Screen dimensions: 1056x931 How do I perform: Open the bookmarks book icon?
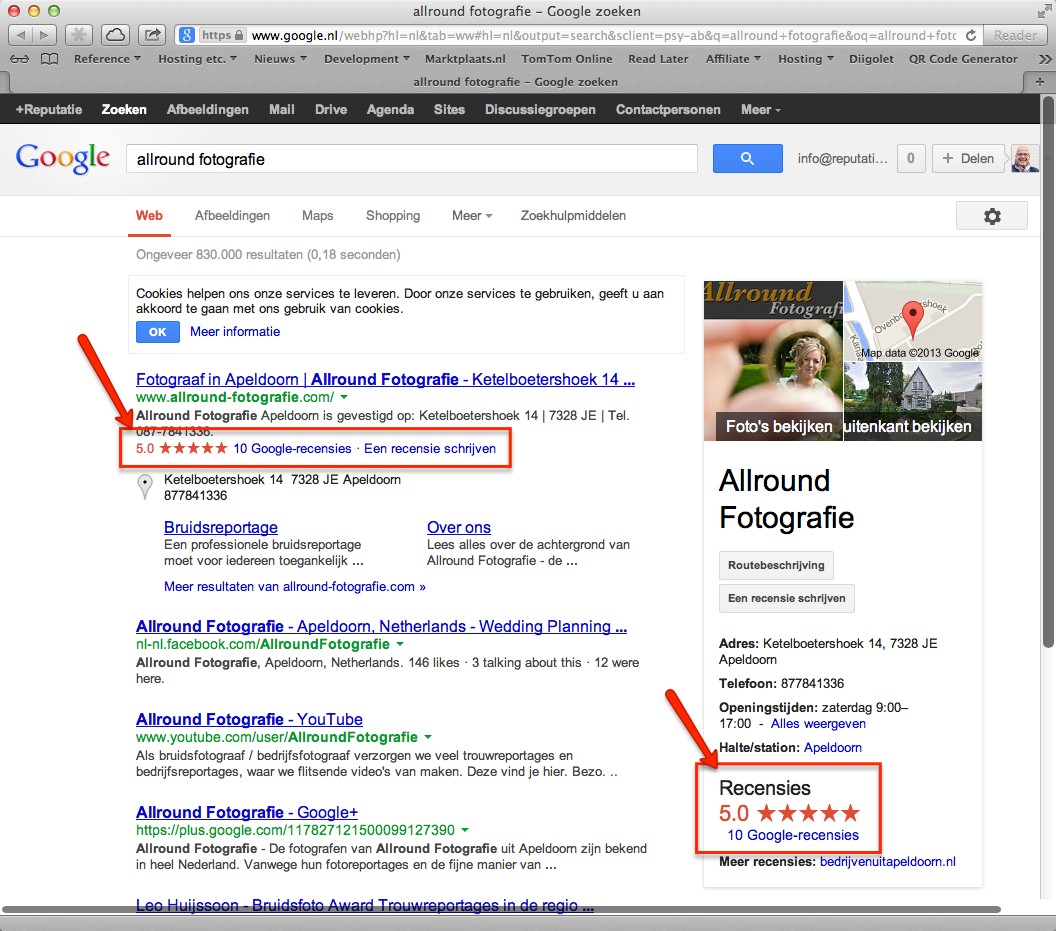(x=49, y=59)
